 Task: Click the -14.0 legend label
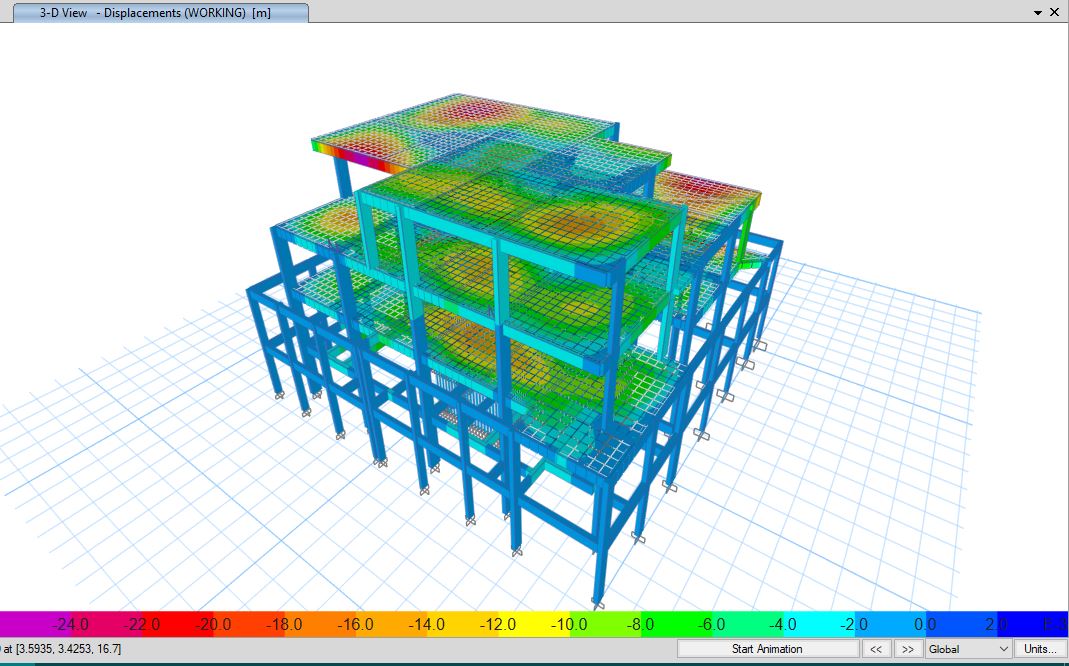pos(427,624)
